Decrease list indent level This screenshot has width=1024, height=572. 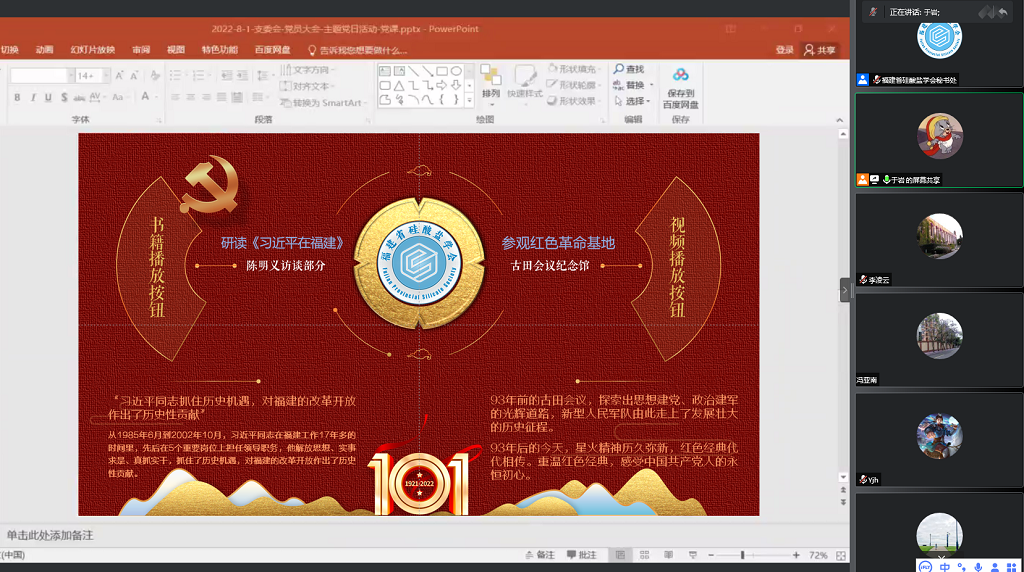pyautogui.click(x=226, y=76)
